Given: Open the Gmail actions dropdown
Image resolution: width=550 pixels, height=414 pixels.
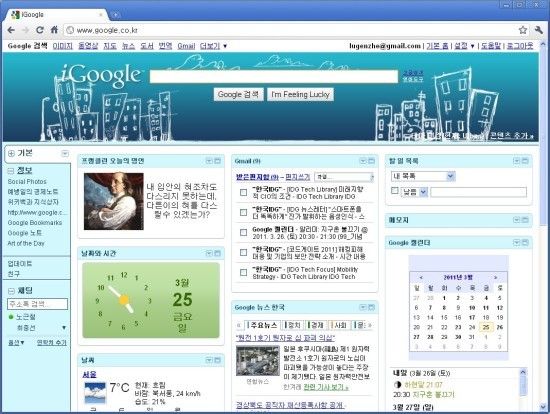Looking at the screenshot, I should coord(344,177).
